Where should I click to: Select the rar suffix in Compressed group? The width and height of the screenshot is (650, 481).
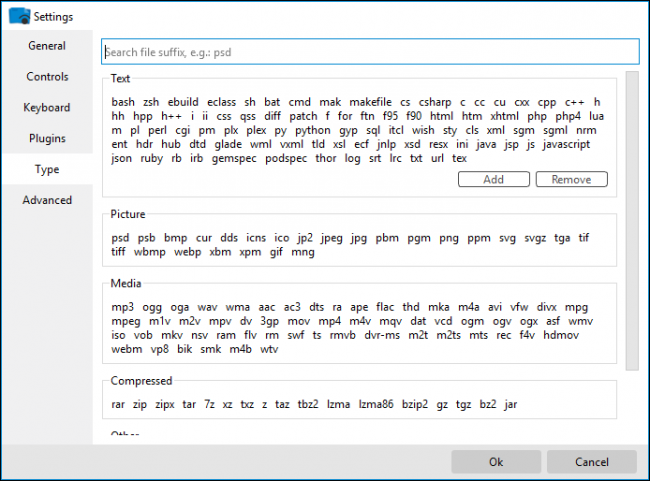pyautogui.click(x=119, y=404)
